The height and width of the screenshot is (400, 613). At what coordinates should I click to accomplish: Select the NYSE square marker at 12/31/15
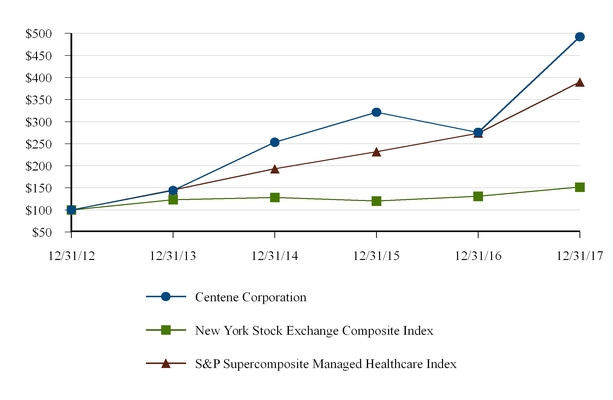click(376, 201)
